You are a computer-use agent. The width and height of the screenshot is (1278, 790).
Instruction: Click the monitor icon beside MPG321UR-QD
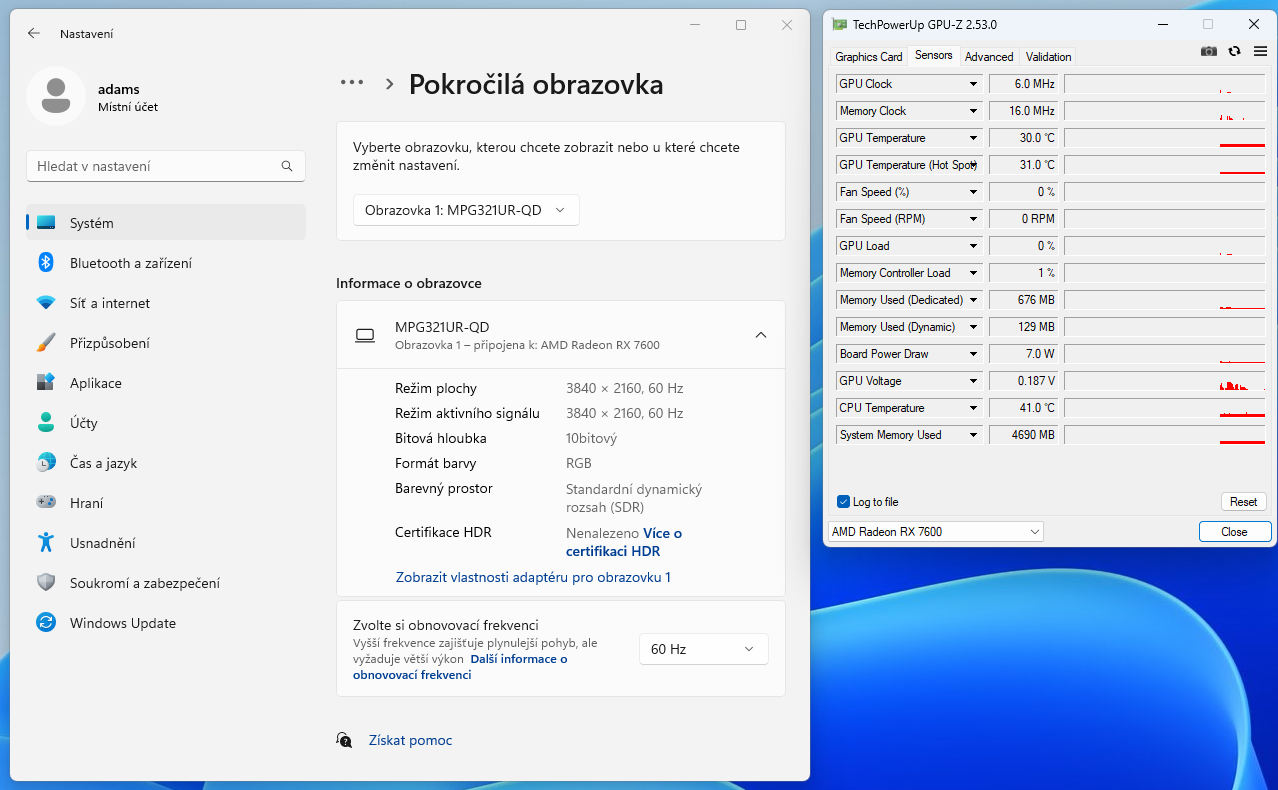coord(365,335)
